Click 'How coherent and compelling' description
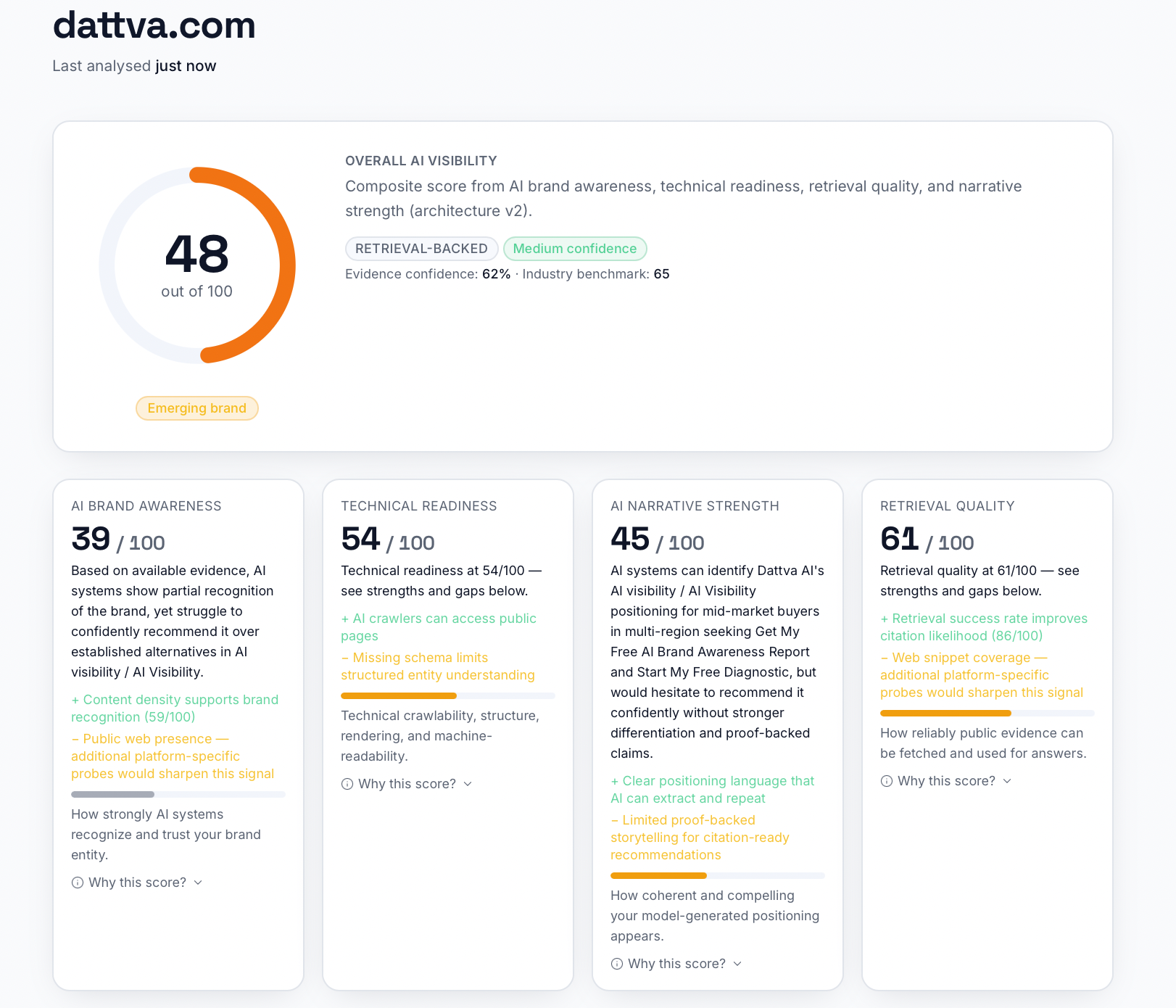 click(715, 916)
